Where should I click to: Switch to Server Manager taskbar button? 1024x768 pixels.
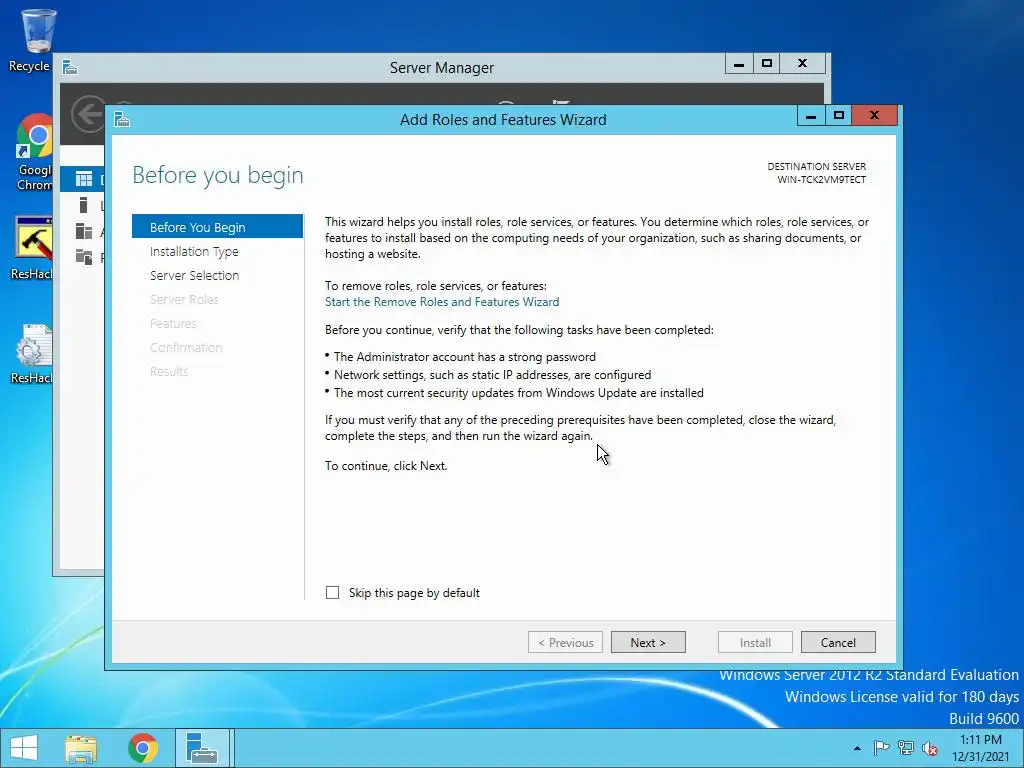(202, 748)
